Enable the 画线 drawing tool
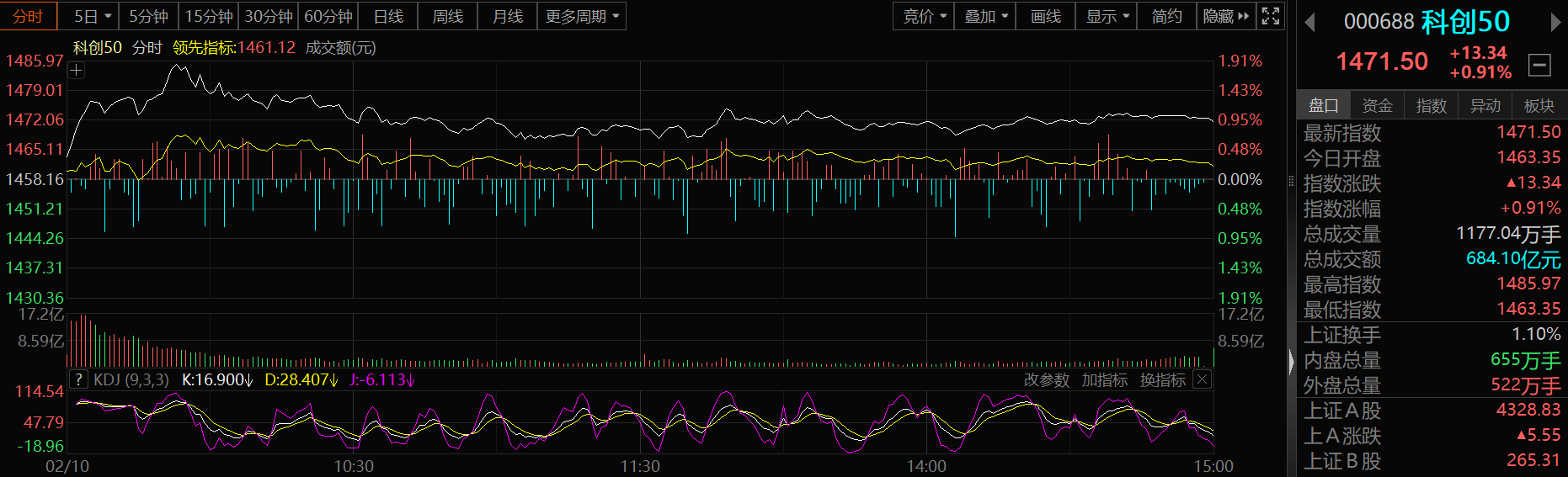The height and width of the screenshot is (477, 1568). pyautogui.click(x=1045, y=16)
